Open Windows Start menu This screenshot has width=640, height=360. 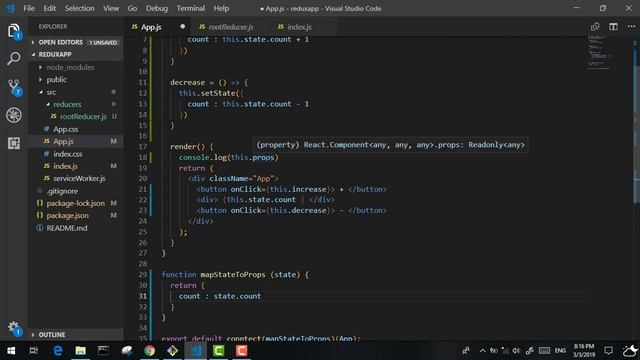[x=11, y=351]
